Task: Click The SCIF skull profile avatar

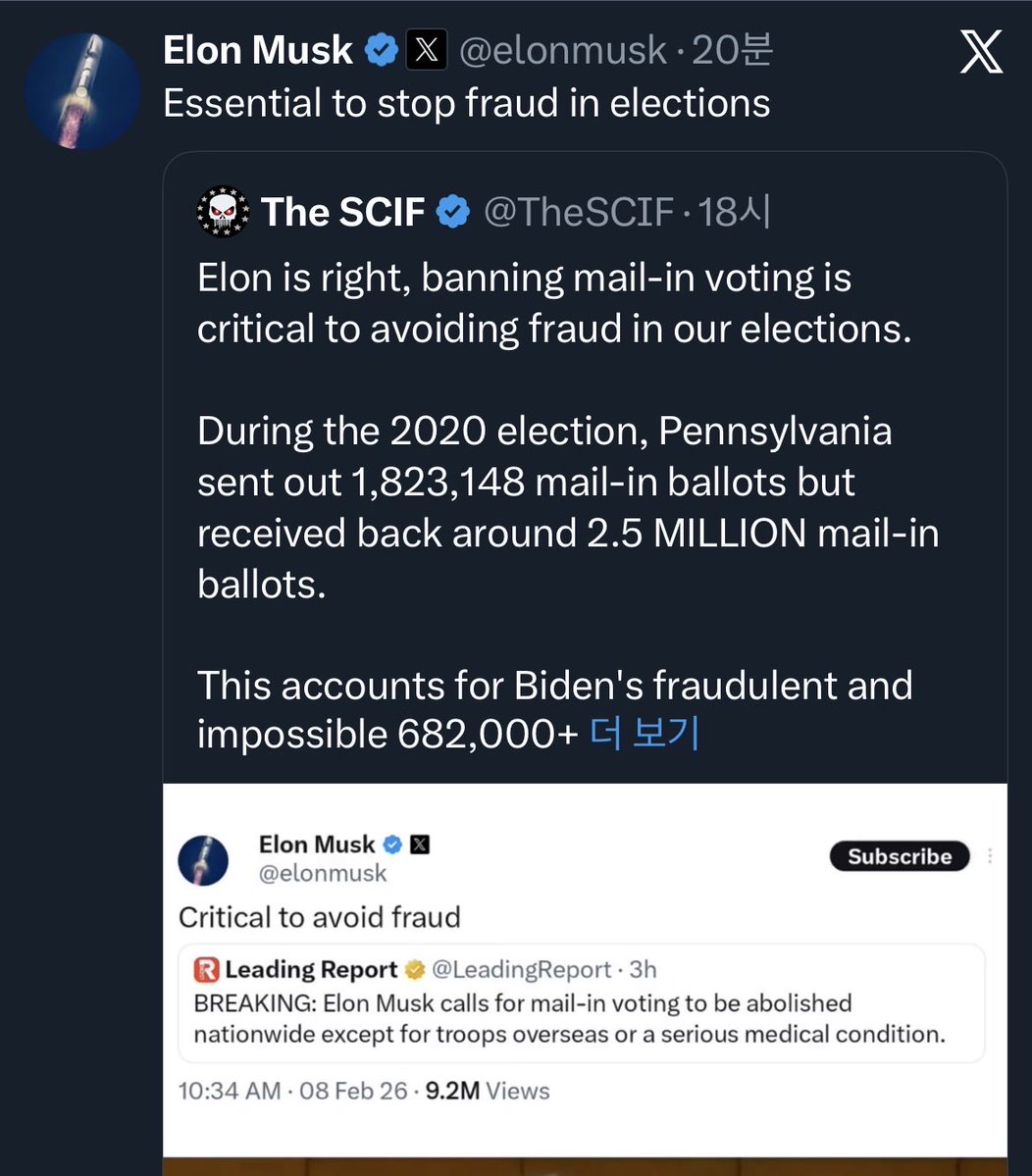Action: [224, 212]
